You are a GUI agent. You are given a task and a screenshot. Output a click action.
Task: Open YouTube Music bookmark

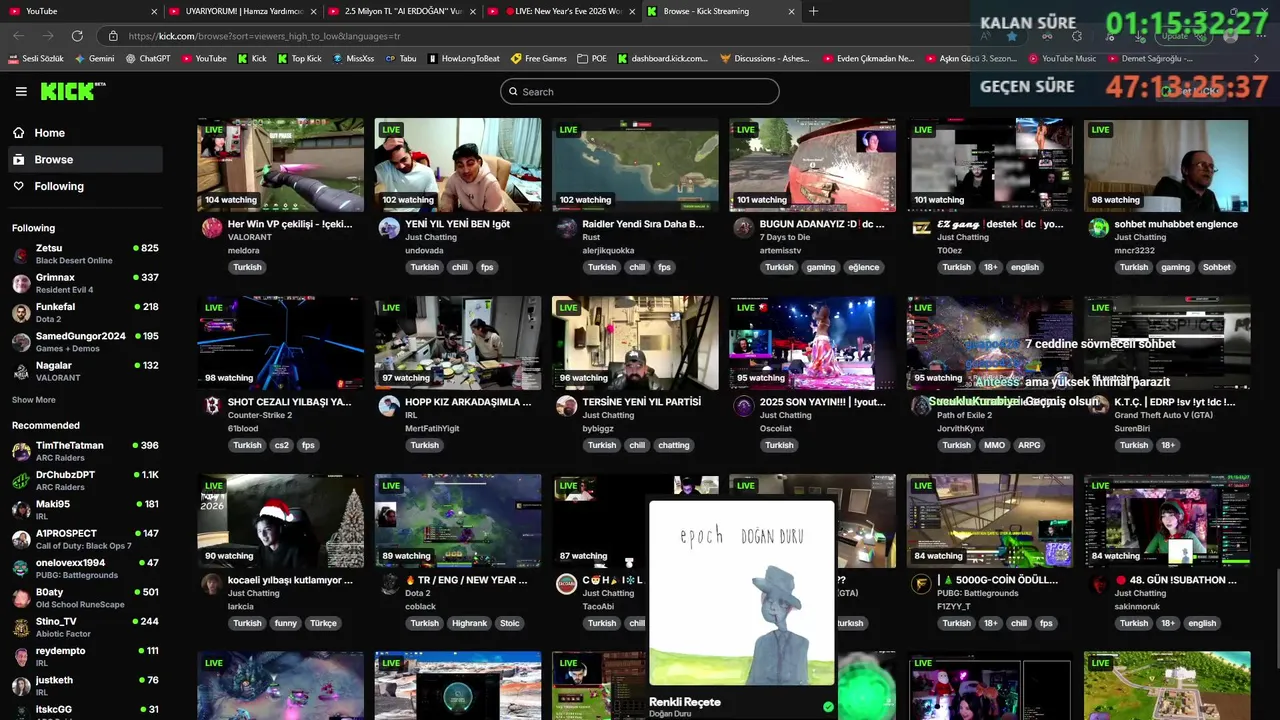1062,59
